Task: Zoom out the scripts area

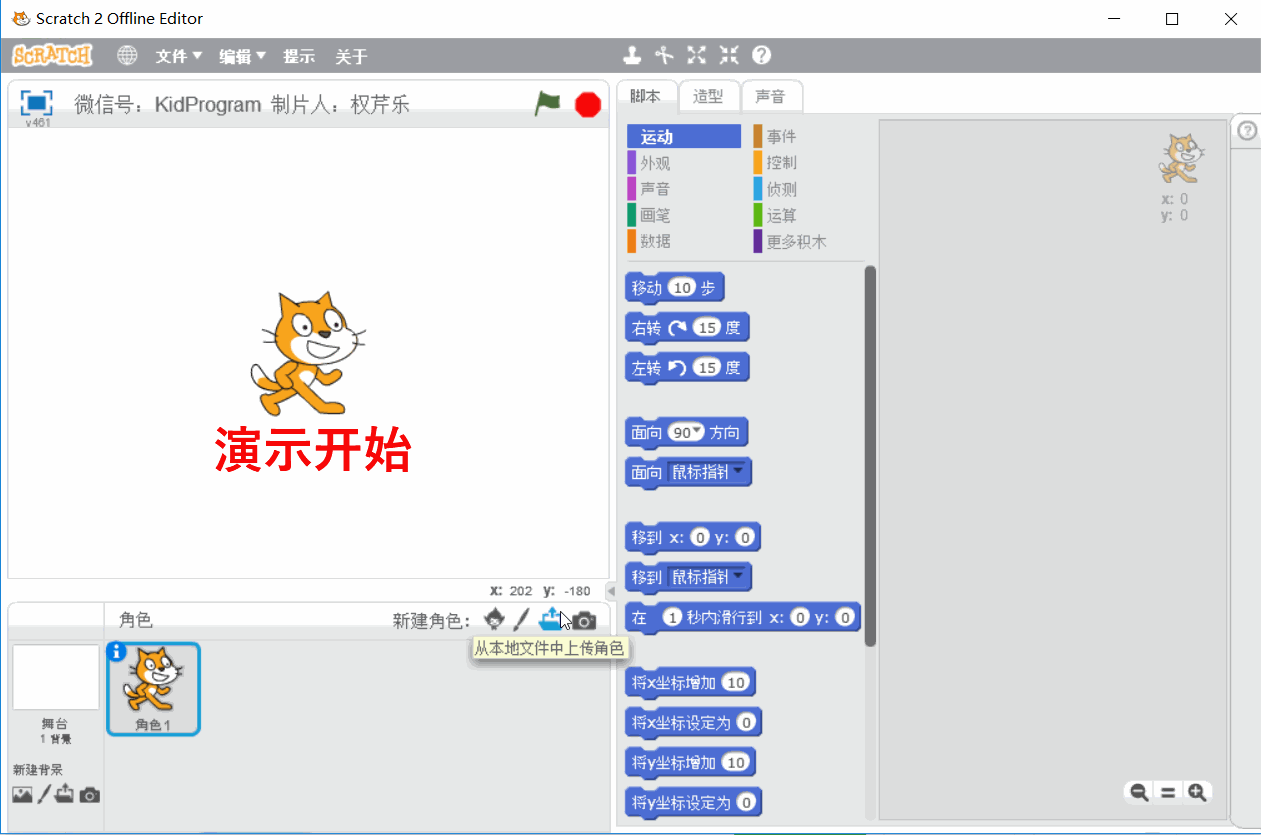Action: (1139, 792)
